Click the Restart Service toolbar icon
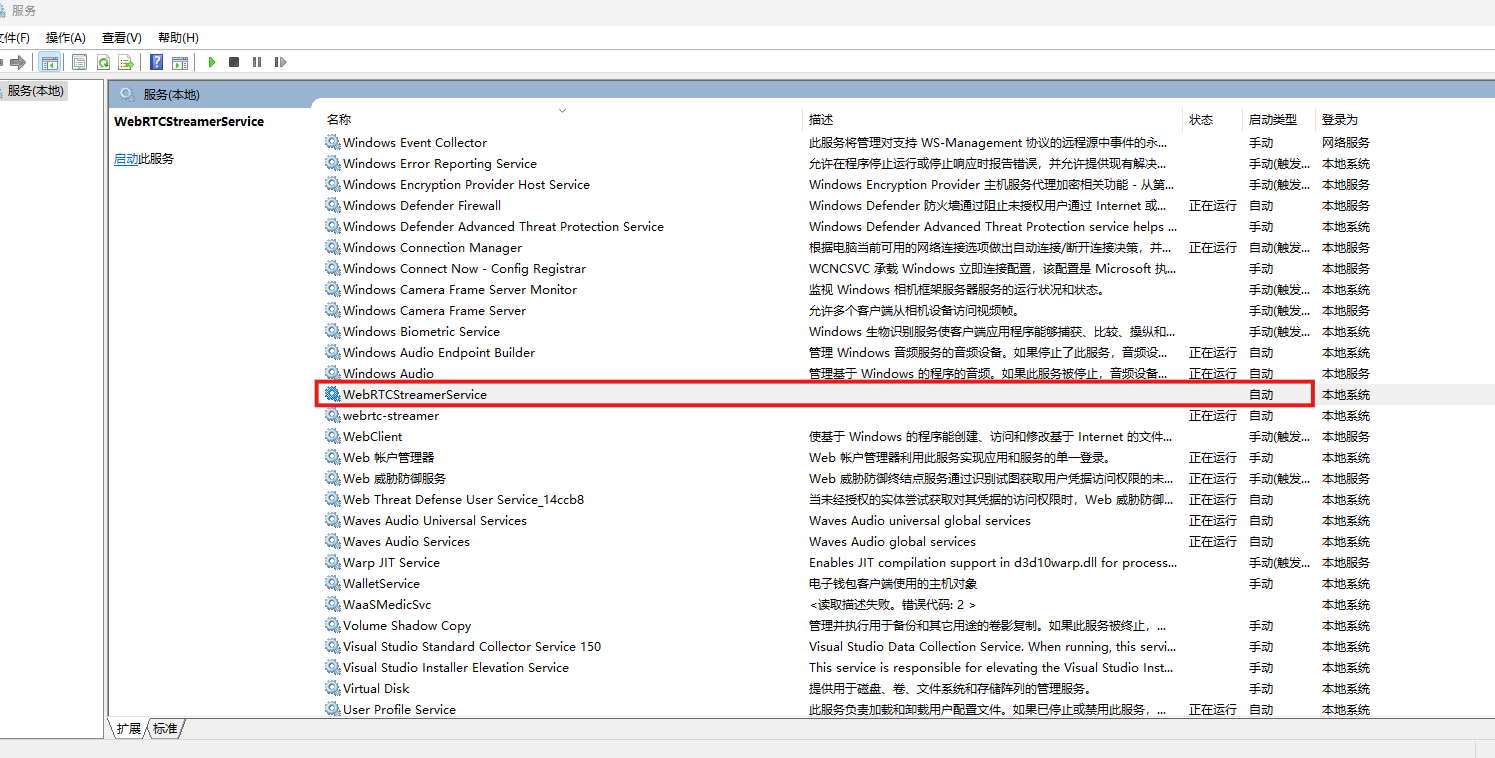This screenshot has width=1495, height=758. click(280, 62)
